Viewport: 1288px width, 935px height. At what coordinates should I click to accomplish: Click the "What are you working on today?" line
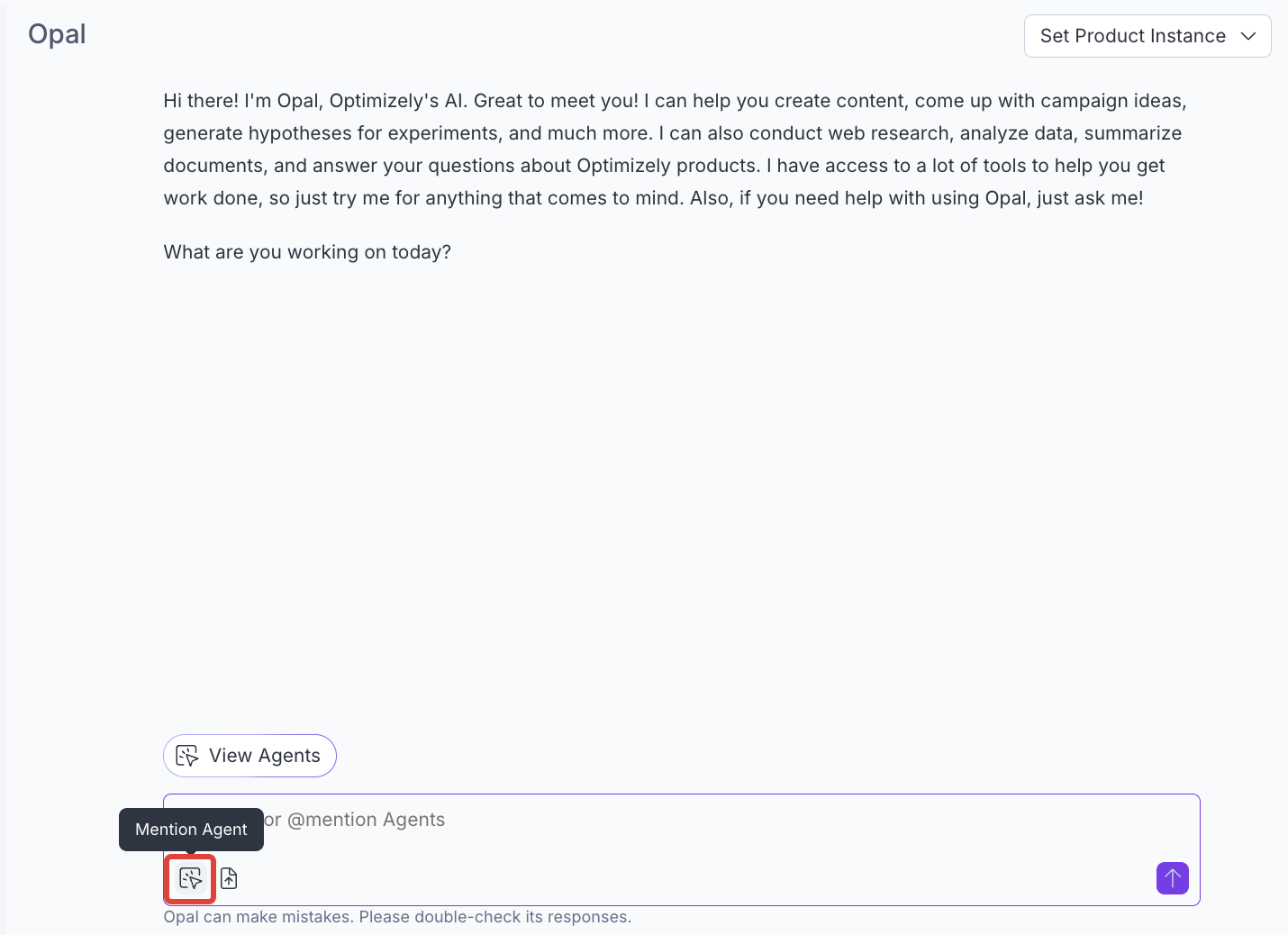[307, 252]
